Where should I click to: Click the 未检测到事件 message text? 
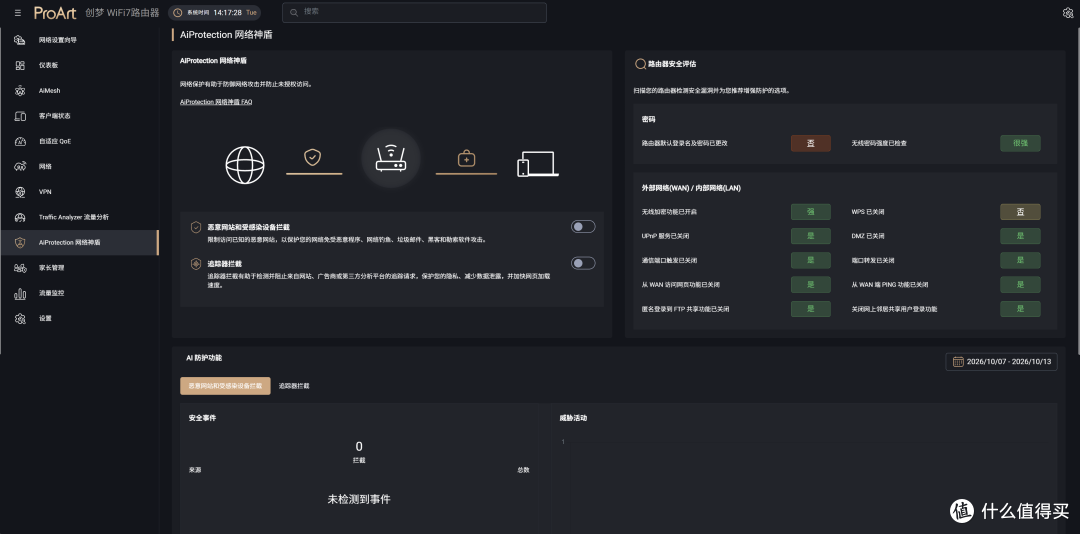pyautogui.click(x=359, y=499)
